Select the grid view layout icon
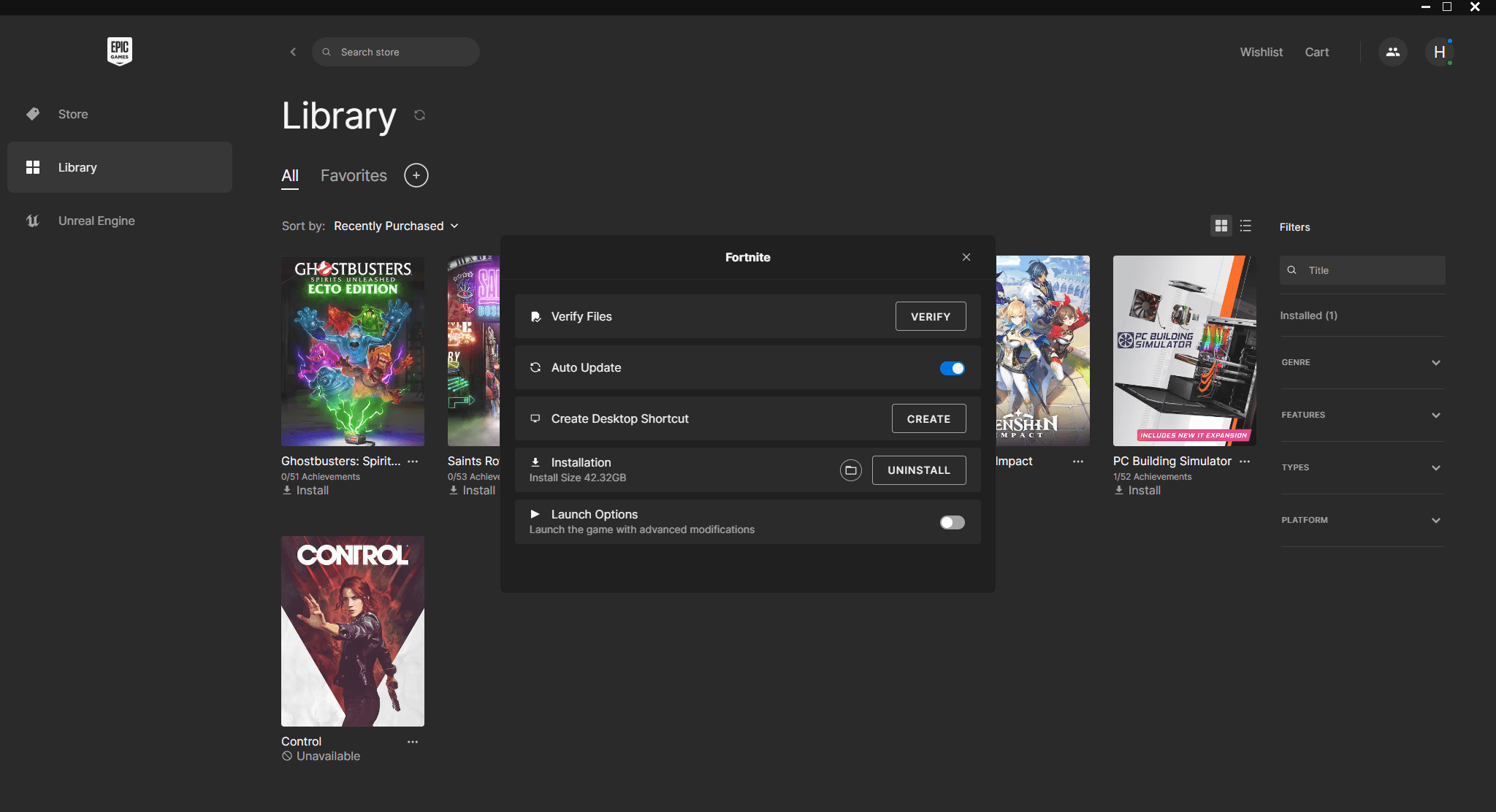Image resolution: width=1496 pixels, height=812 pixels. click(x=1221, y=226)
